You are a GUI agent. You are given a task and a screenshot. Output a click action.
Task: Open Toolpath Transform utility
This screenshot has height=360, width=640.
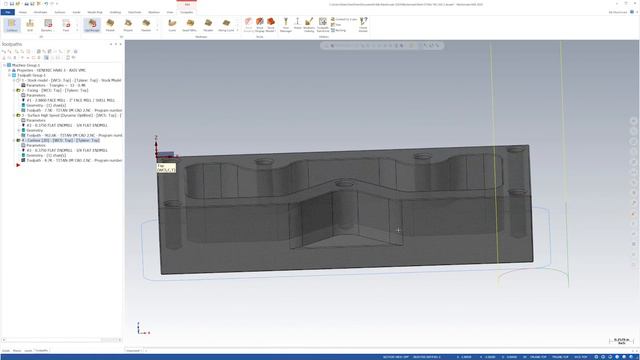pyautogui.click(x=323, y=25)
